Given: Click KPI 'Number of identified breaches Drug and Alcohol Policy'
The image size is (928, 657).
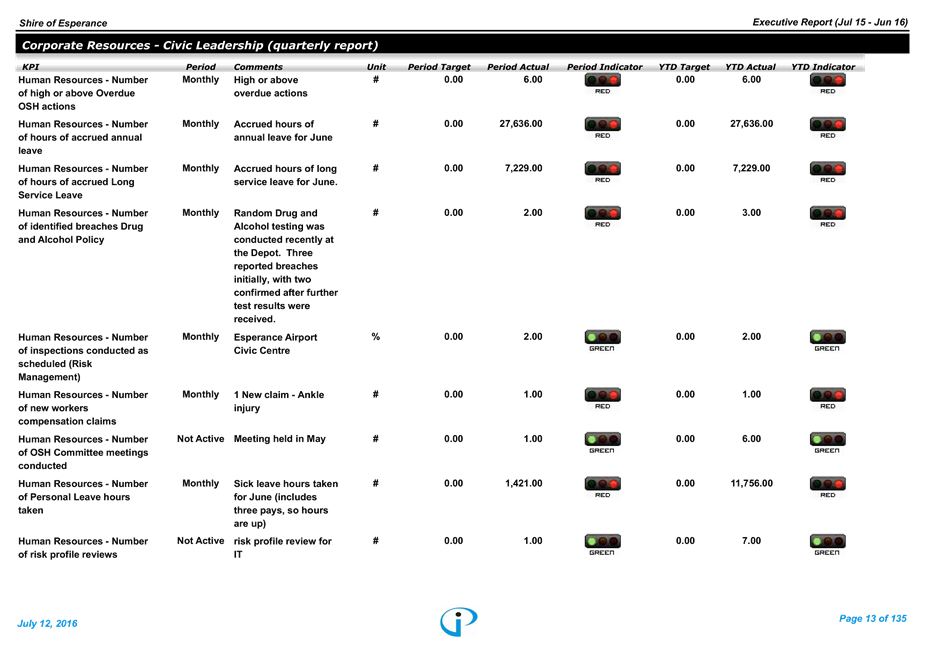Looking at the screenshot, I should (83, 226).
